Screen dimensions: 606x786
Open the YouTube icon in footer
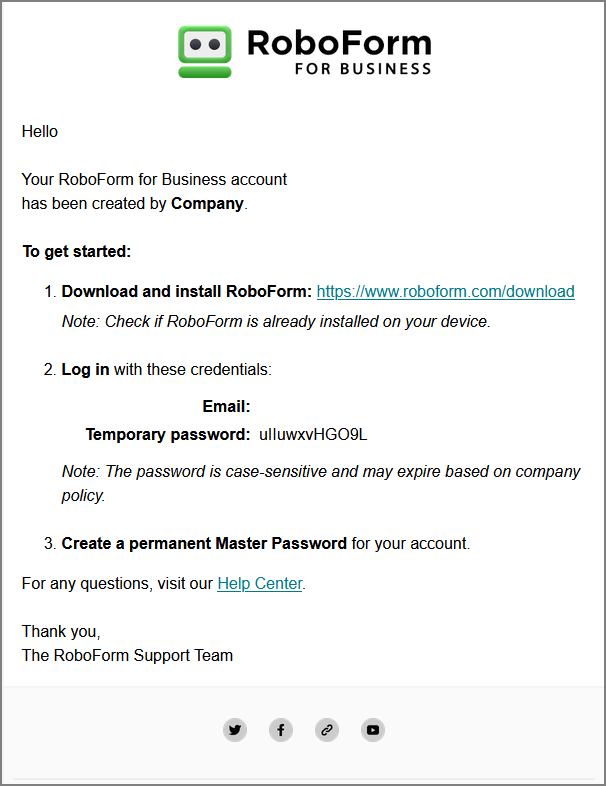coord(373,730)
